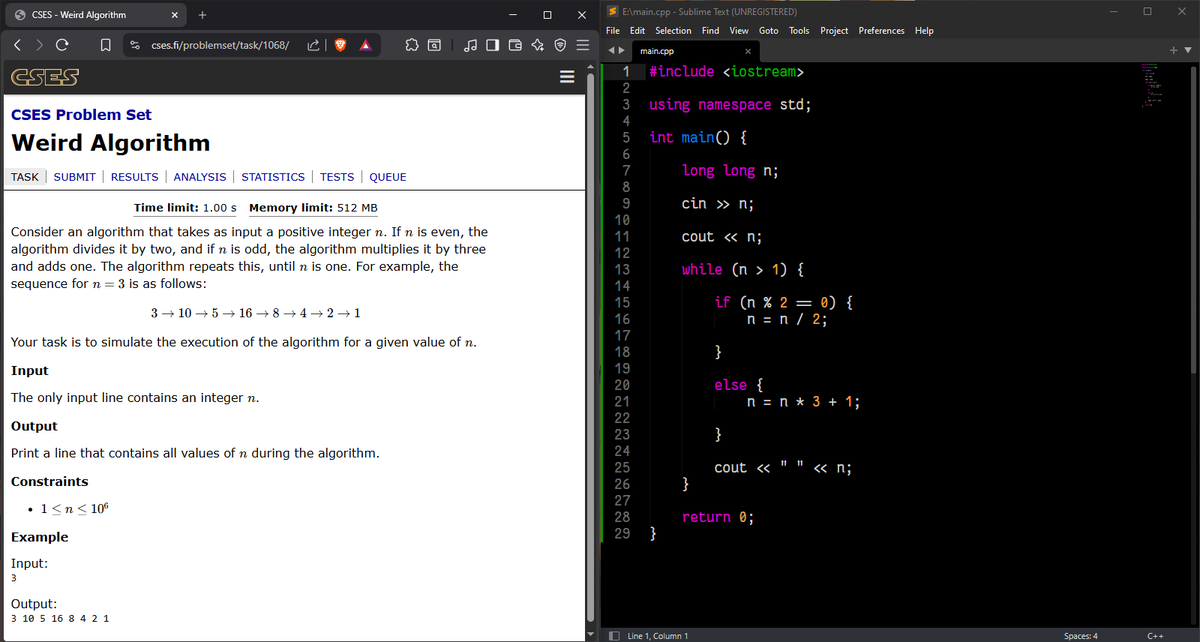
Task: Open Sublime Text View menu
Action: (740, 31)
